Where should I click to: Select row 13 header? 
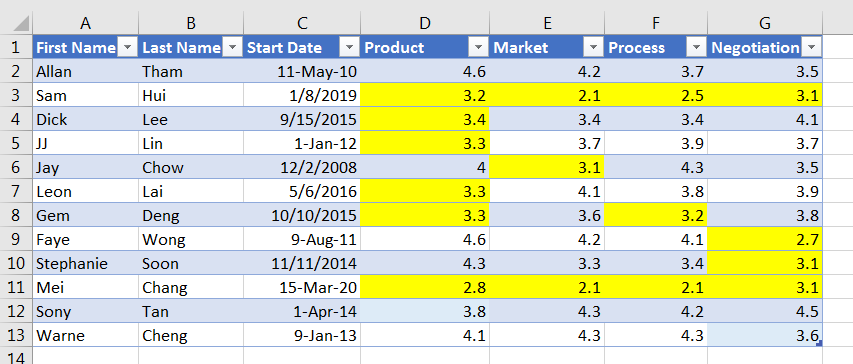16,335
